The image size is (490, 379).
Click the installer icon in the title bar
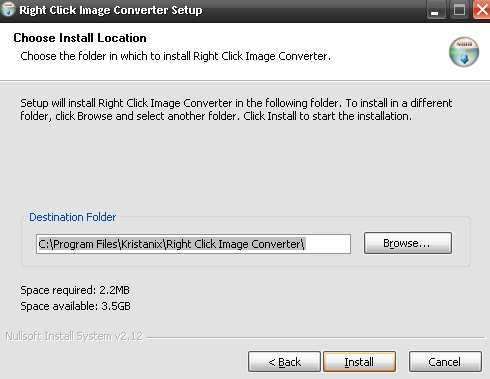(7, 9)
